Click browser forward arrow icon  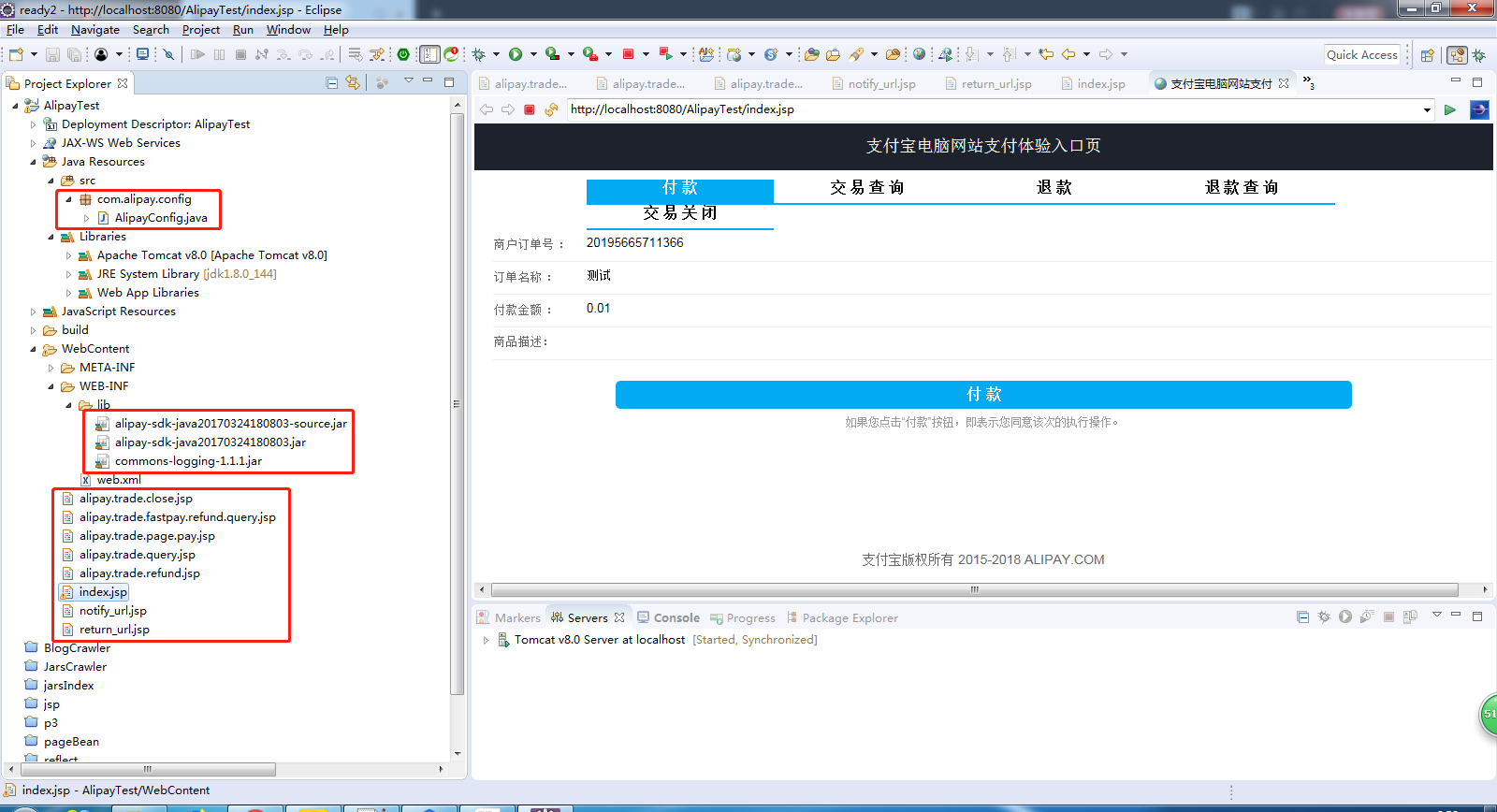tap(508, 109)
